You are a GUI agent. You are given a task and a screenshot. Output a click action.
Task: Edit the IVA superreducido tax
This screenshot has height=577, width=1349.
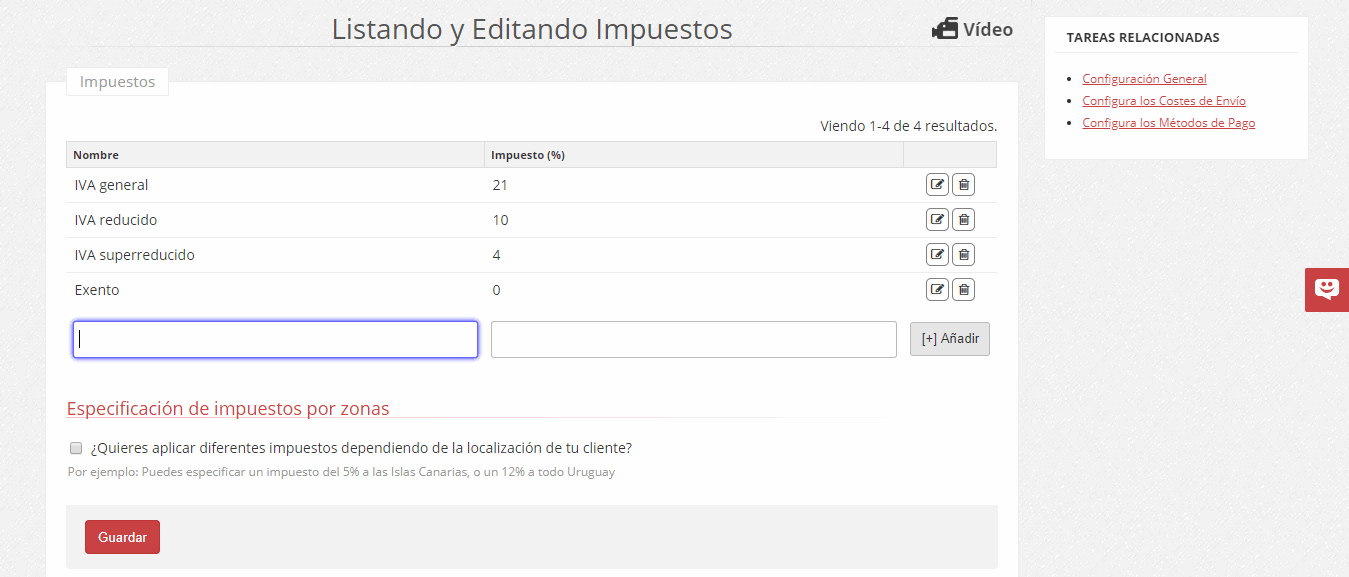[x=937, y=254]
